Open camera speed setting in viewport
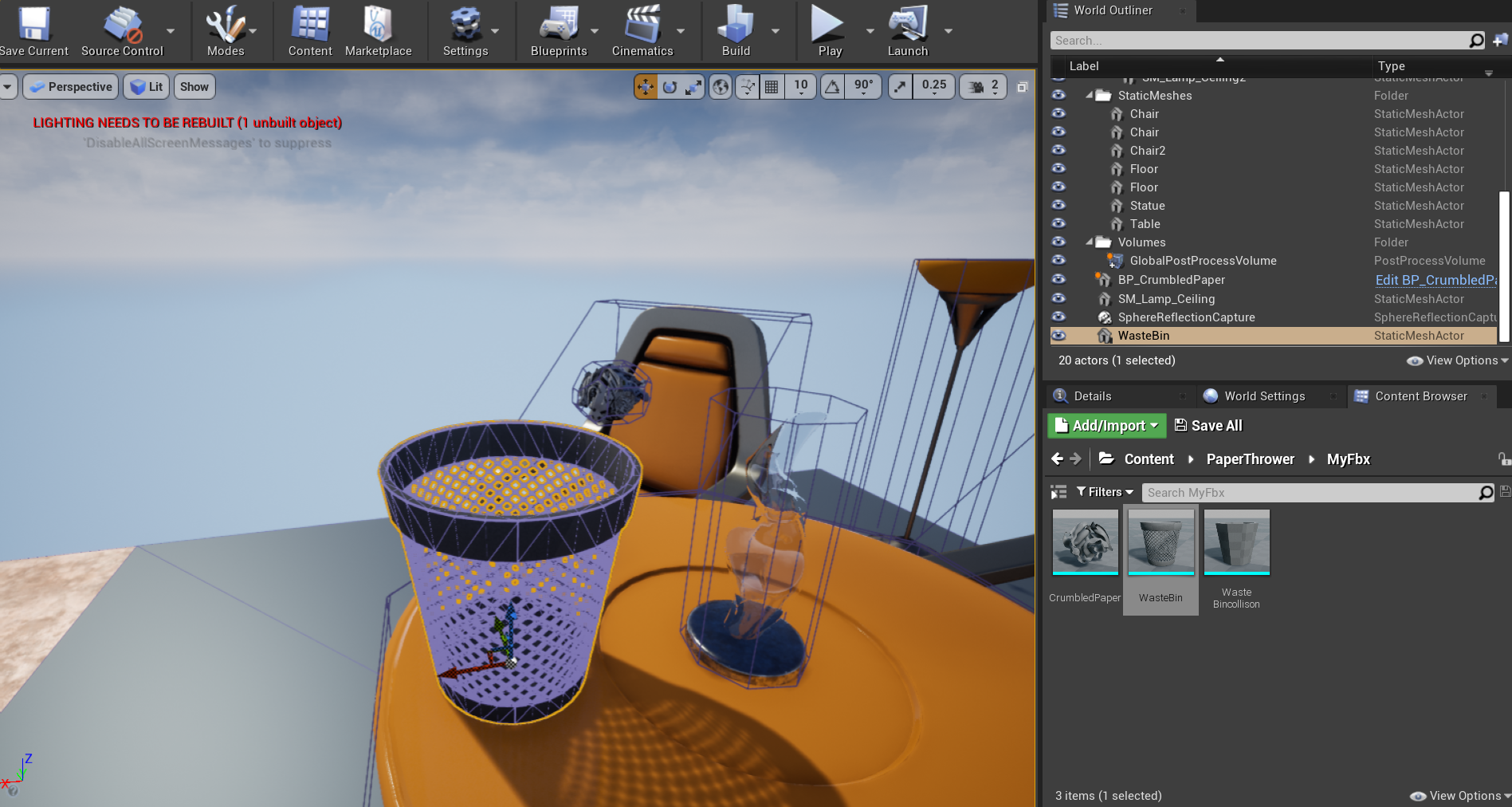Screen dimensions: 1512x807 click(x=984, y=87)
